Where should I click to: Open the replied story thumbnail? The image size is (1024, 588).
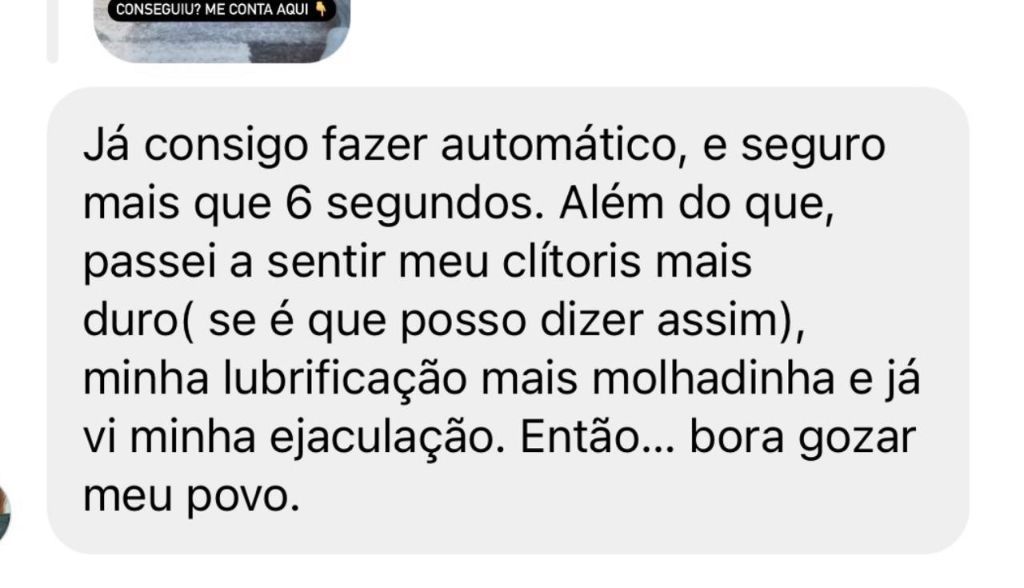(222, 31)
